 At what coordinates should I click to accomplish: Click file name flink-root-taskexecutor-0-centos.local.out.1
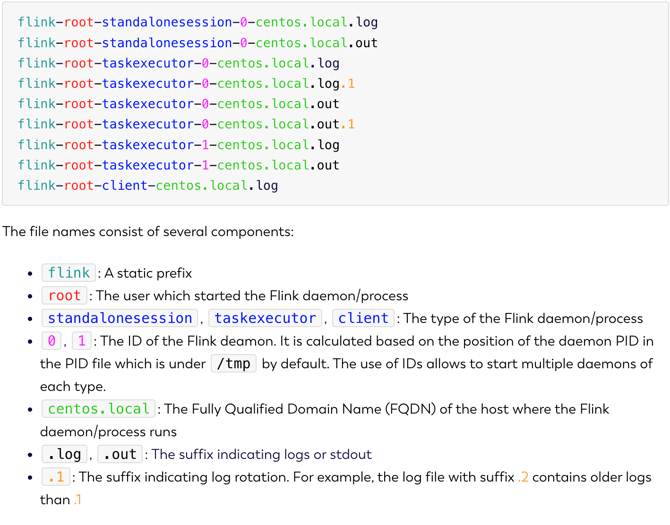coord(186,124)
